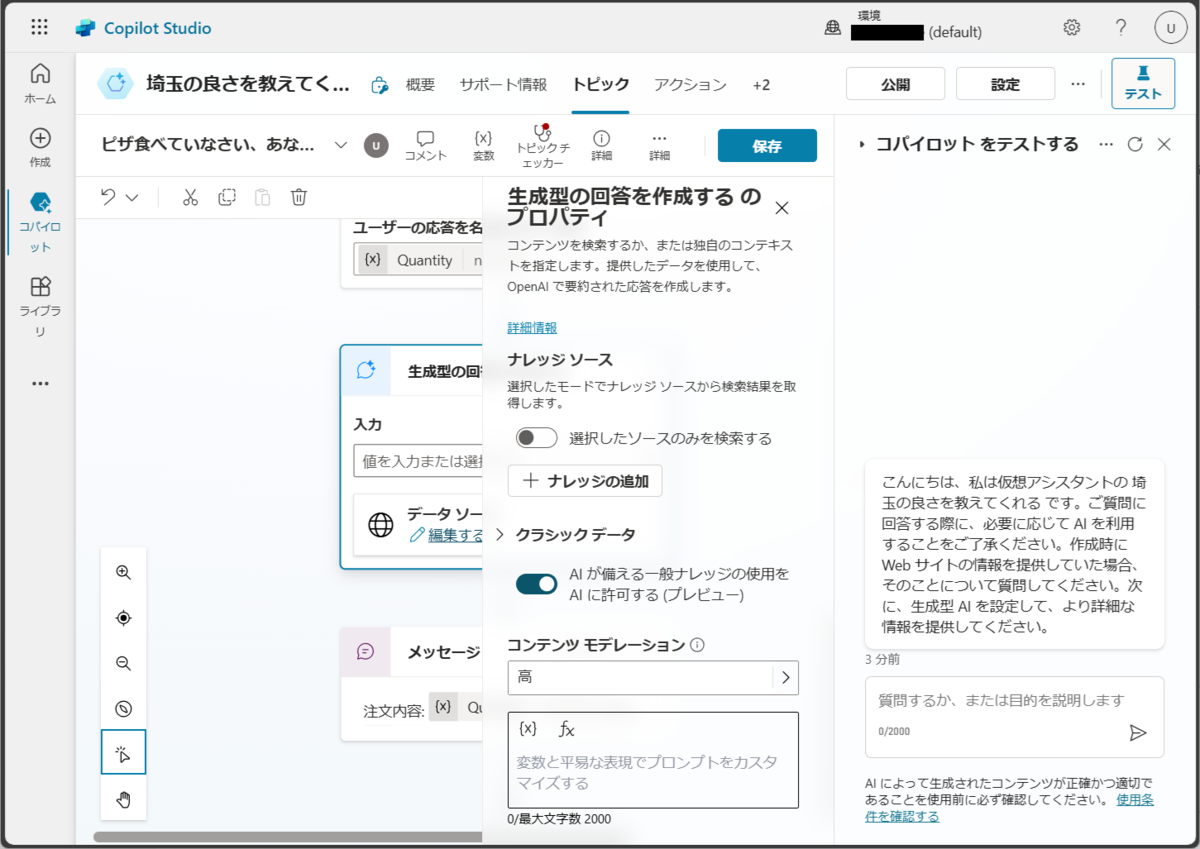Click the 保存 save button
1200x849 pixels.
767,146
